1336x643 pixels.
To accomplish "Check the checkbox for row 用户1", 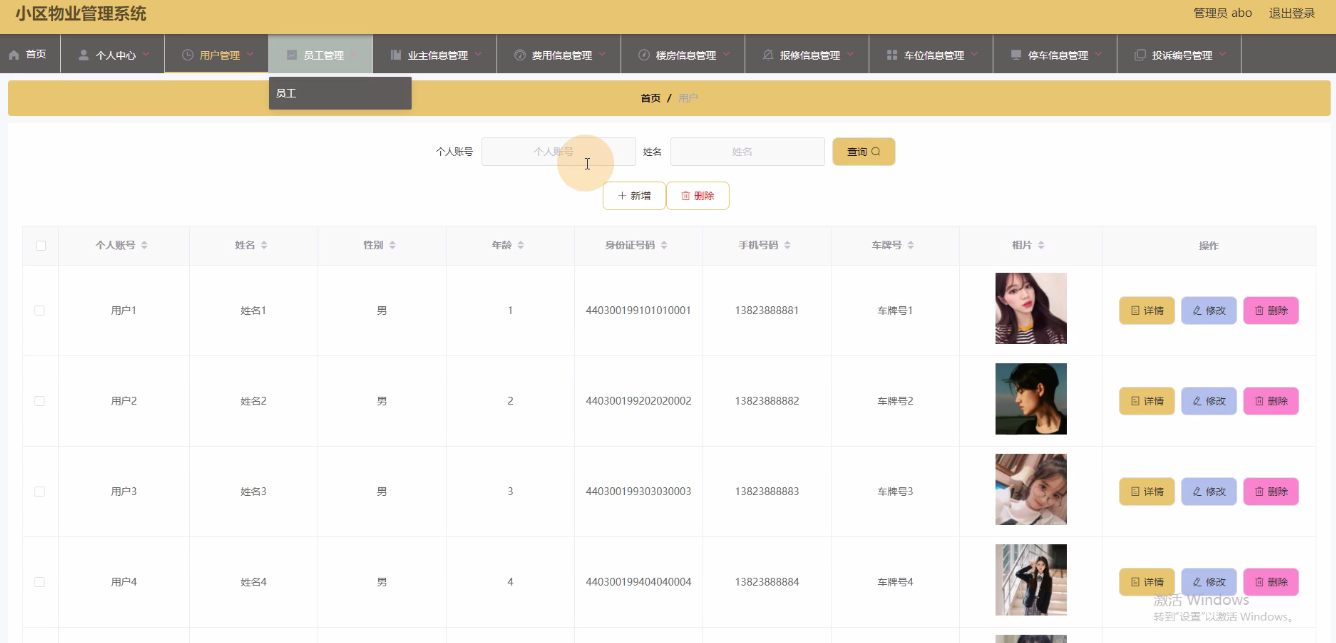I will pos(40,311).
